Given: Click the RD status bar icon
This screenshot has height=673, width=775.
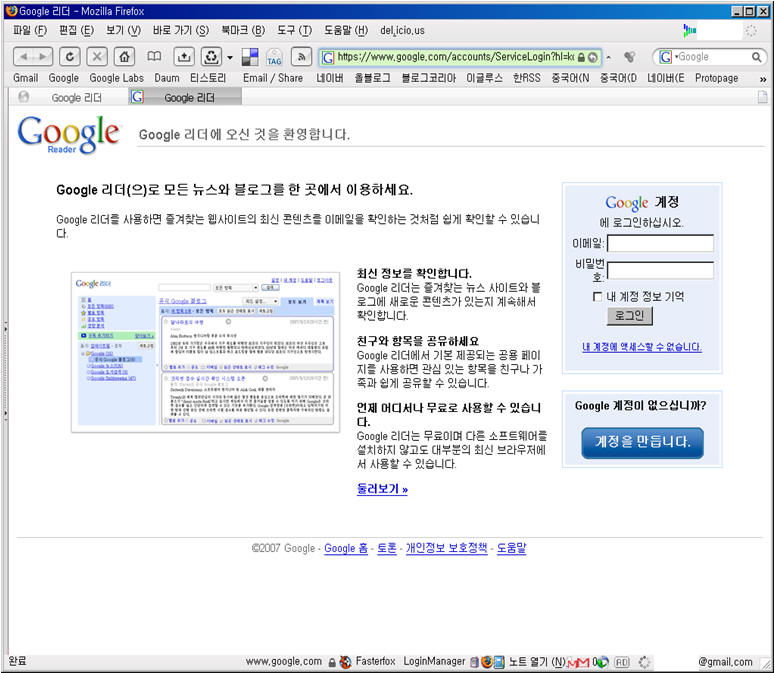Looking at the screenshot, I should 622,662.
